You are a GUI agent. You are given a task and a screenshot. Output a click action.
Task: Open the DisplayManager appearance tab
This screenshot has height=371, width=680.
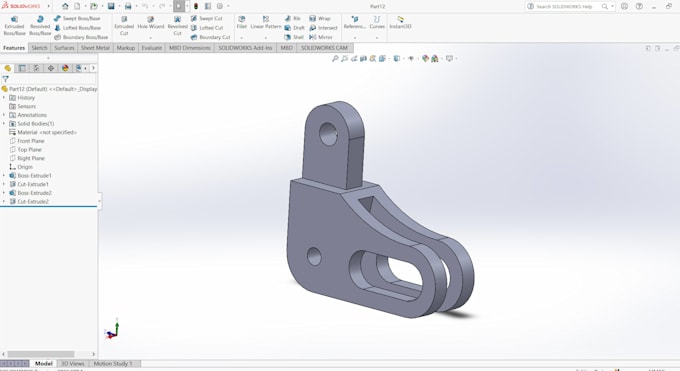[65, 68]
